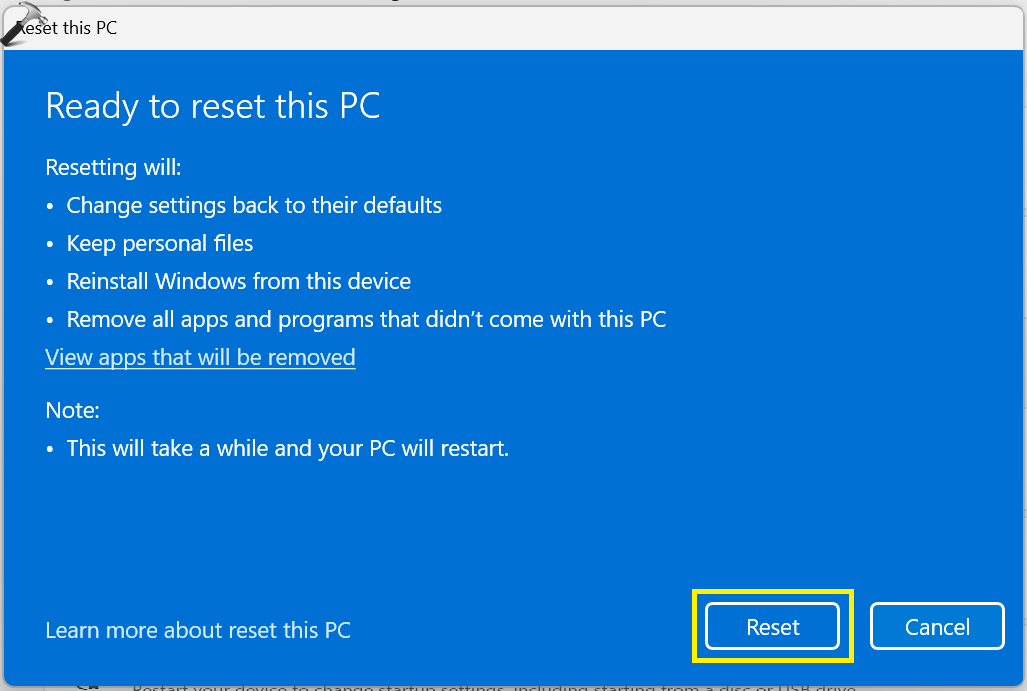1027x691 pixels.
Task: Click the Reset button
Action: pyautogui.click(x=772, y=627)
